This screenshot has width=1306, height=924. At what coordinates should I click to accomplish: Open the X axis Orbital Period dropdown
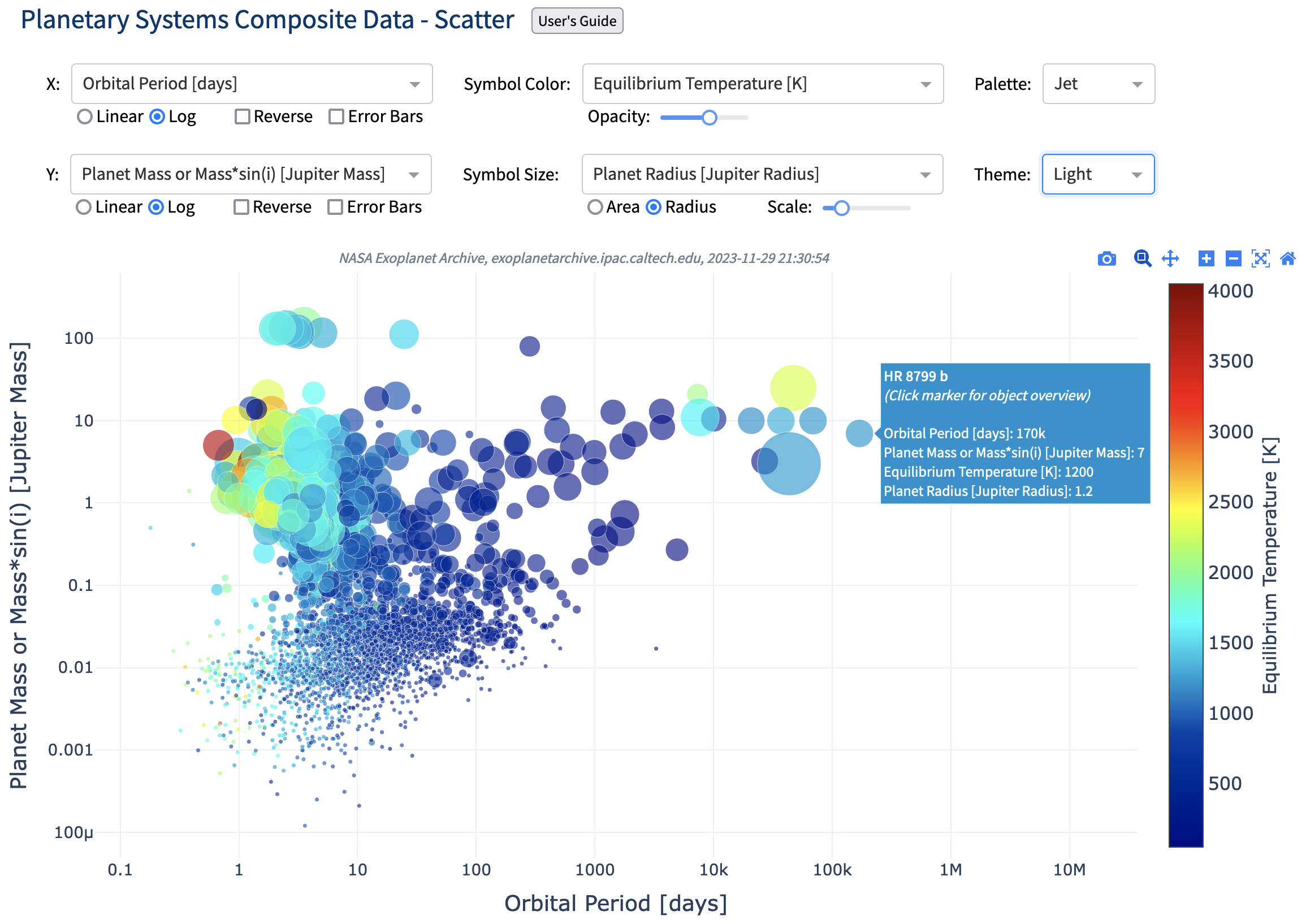point(252,84)
